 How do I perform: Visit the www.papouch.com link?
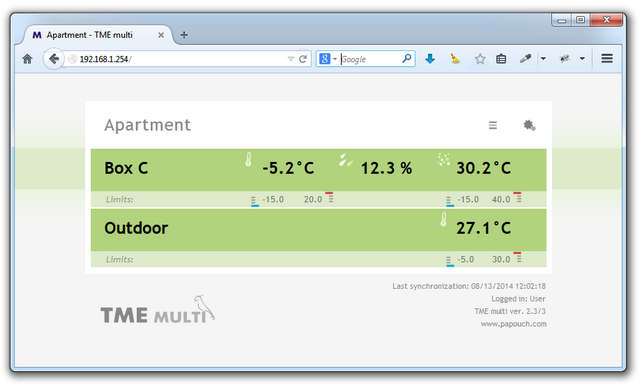tap(513, 324)
